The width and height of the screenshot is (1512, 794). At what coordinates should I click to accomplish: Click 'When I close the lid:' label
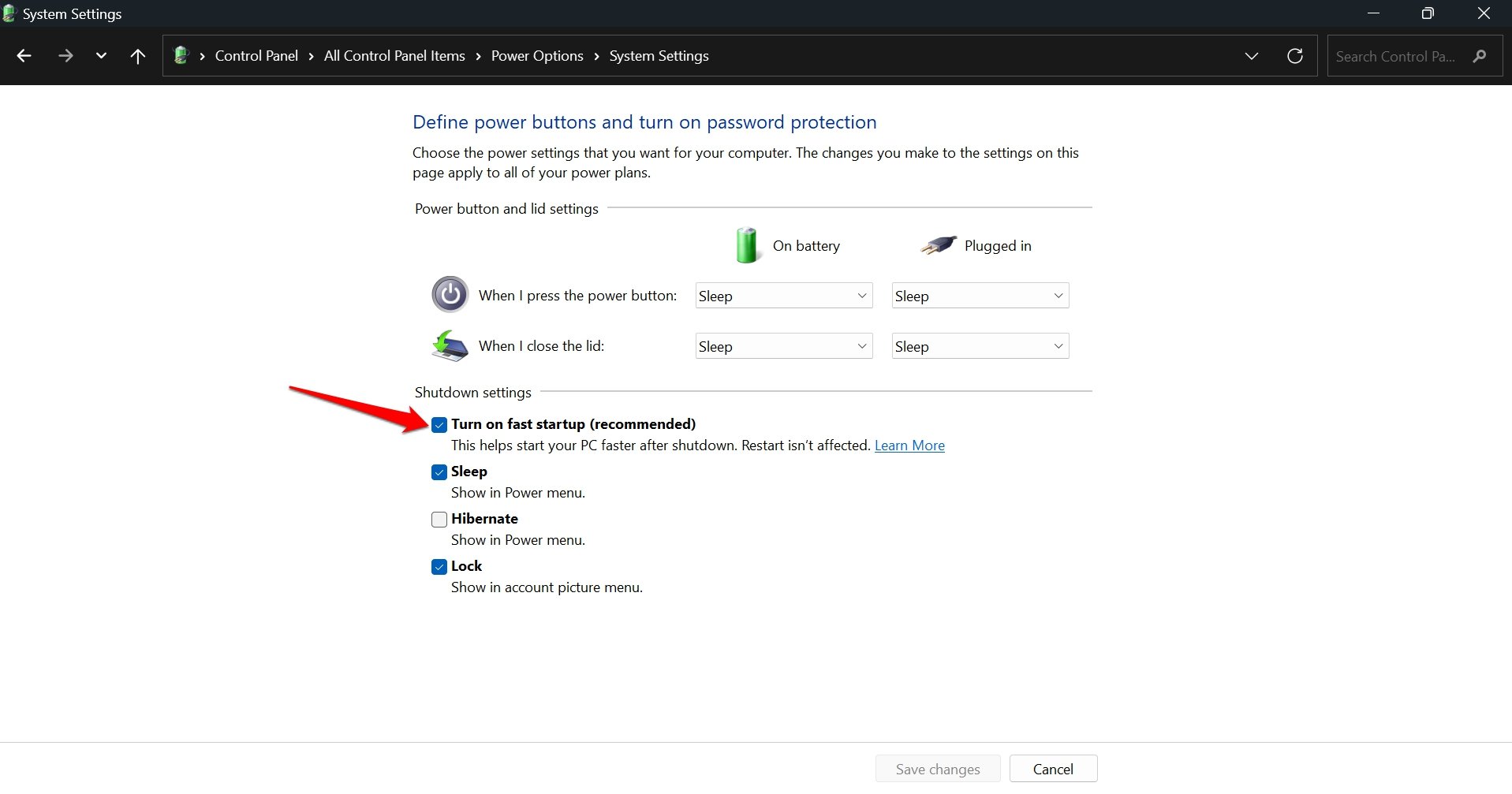pyautogui.click(x=541, y=346)
